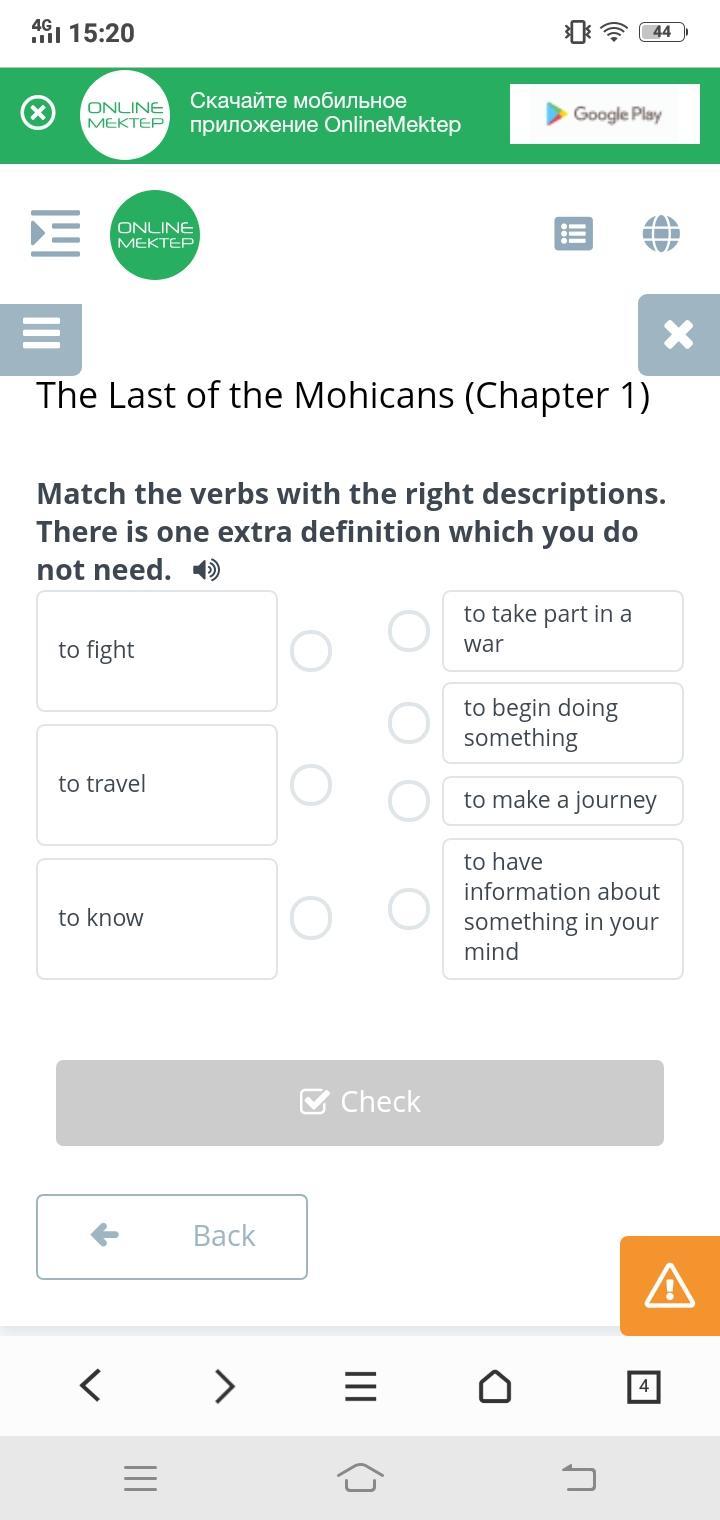Image resolution: width=720 pixels, height=1520 pixels.
Task: Go to the previous task with Back
Action: (x=172, y=1236)
